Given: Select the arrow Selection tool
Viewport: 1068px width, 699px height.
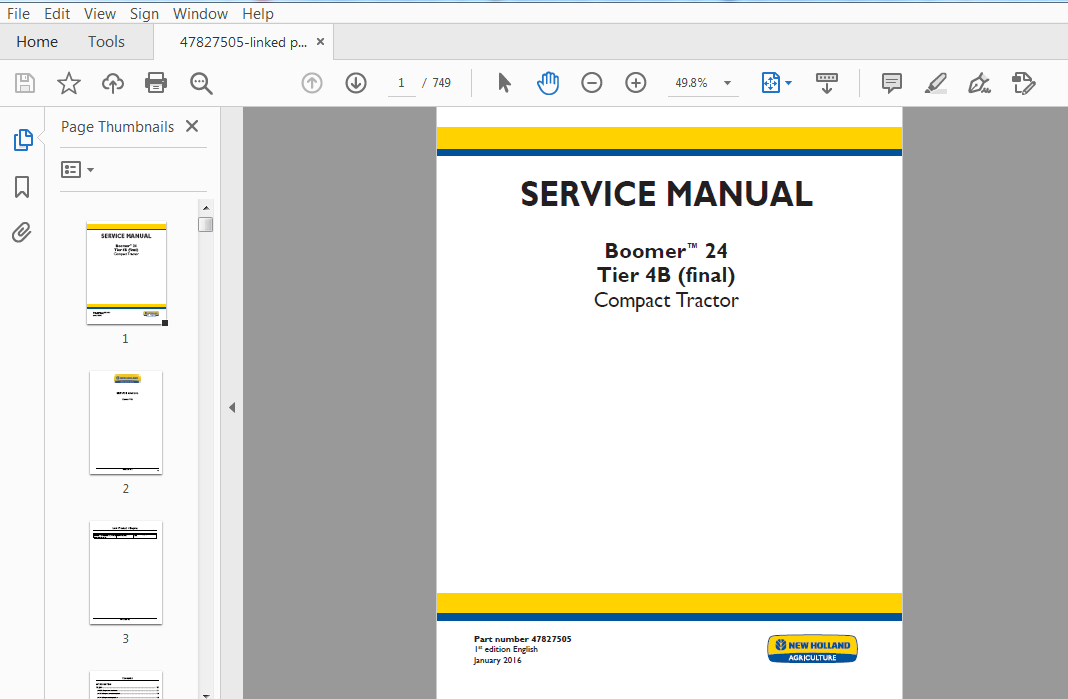Looking at the screenshot, I should pos(504,83).
